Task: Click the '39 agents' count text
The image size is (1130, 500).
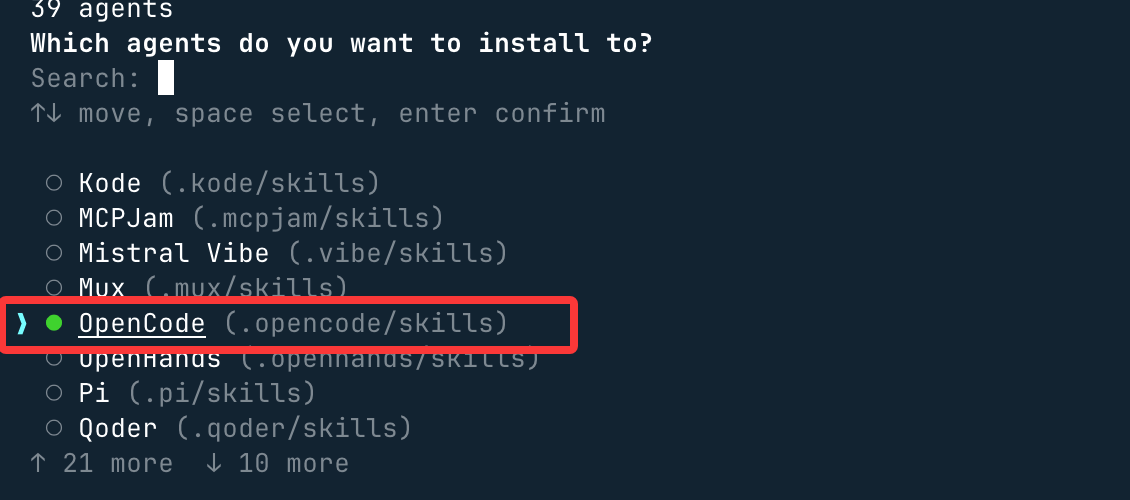Action: coord(102,10)
